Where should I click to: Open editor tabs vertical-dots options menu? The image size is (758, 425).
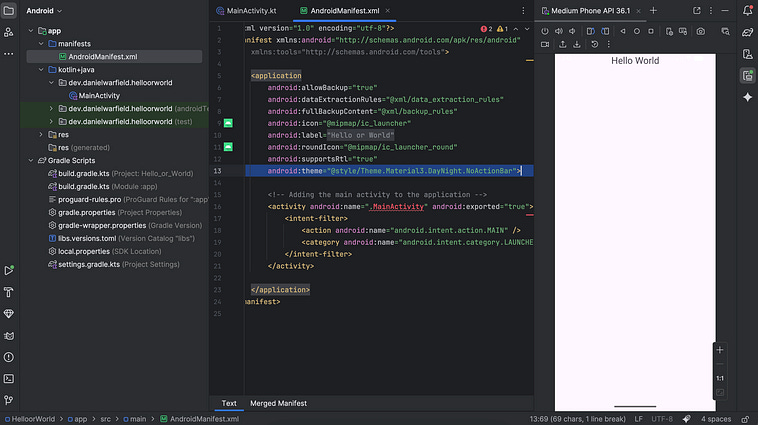[x=523, y=11]
